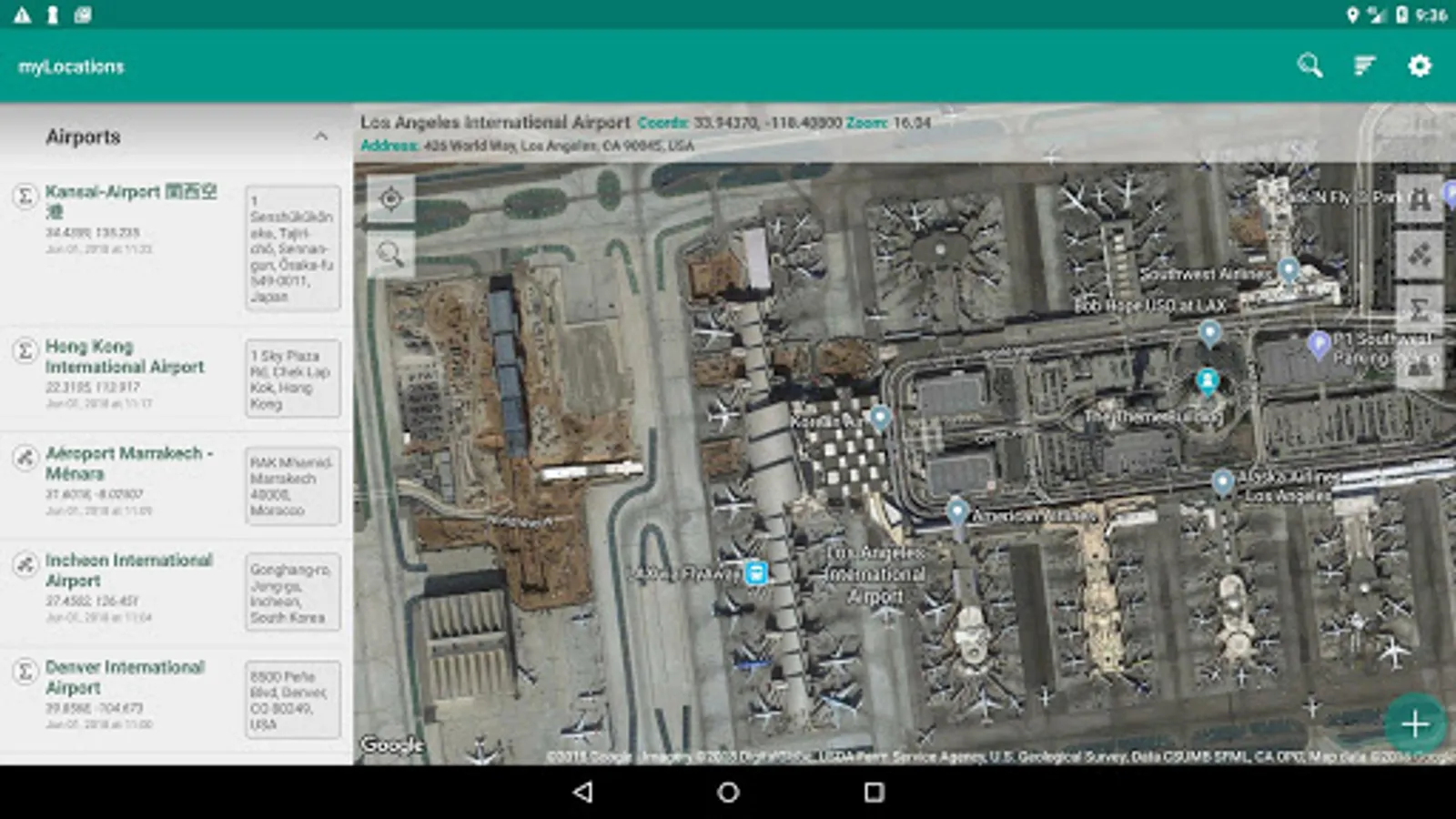Viewport: 1456px width, 819px height.
Task: Tap the Denver address box with 8500 Peña Blvd
Action: tap(292, 700)
